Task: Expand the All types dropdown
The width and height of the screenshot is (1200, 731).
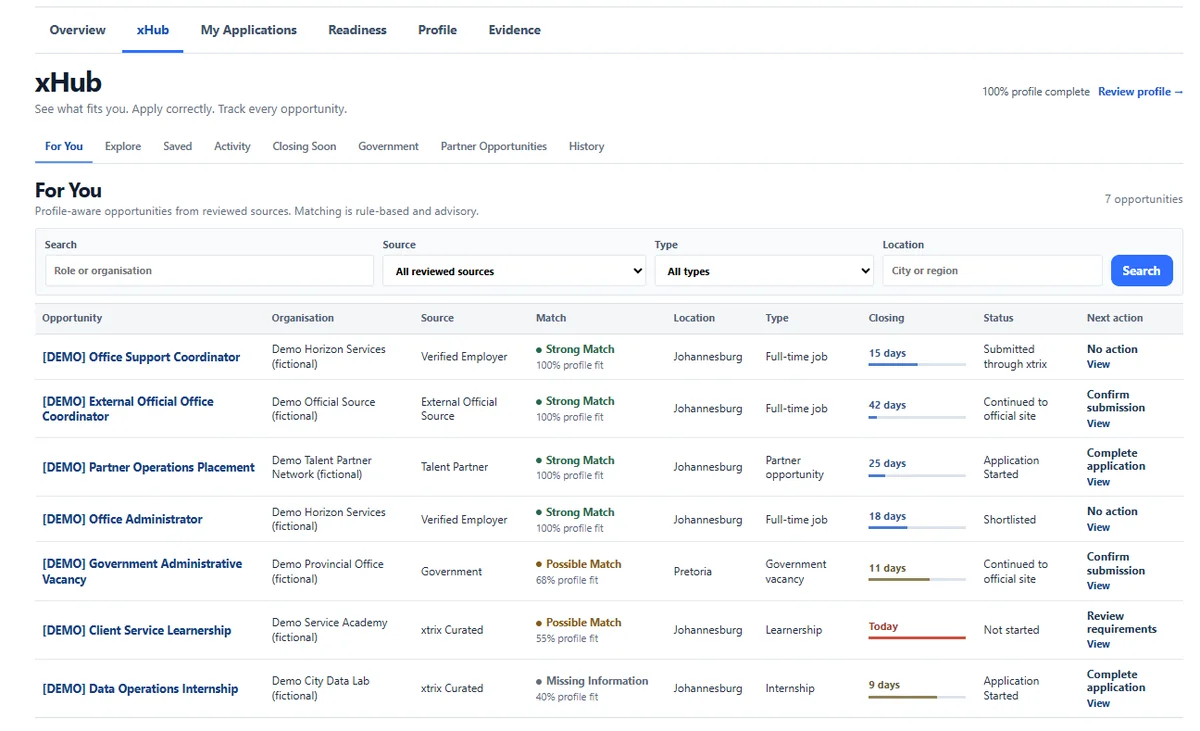Action: [x=764, y=271]
